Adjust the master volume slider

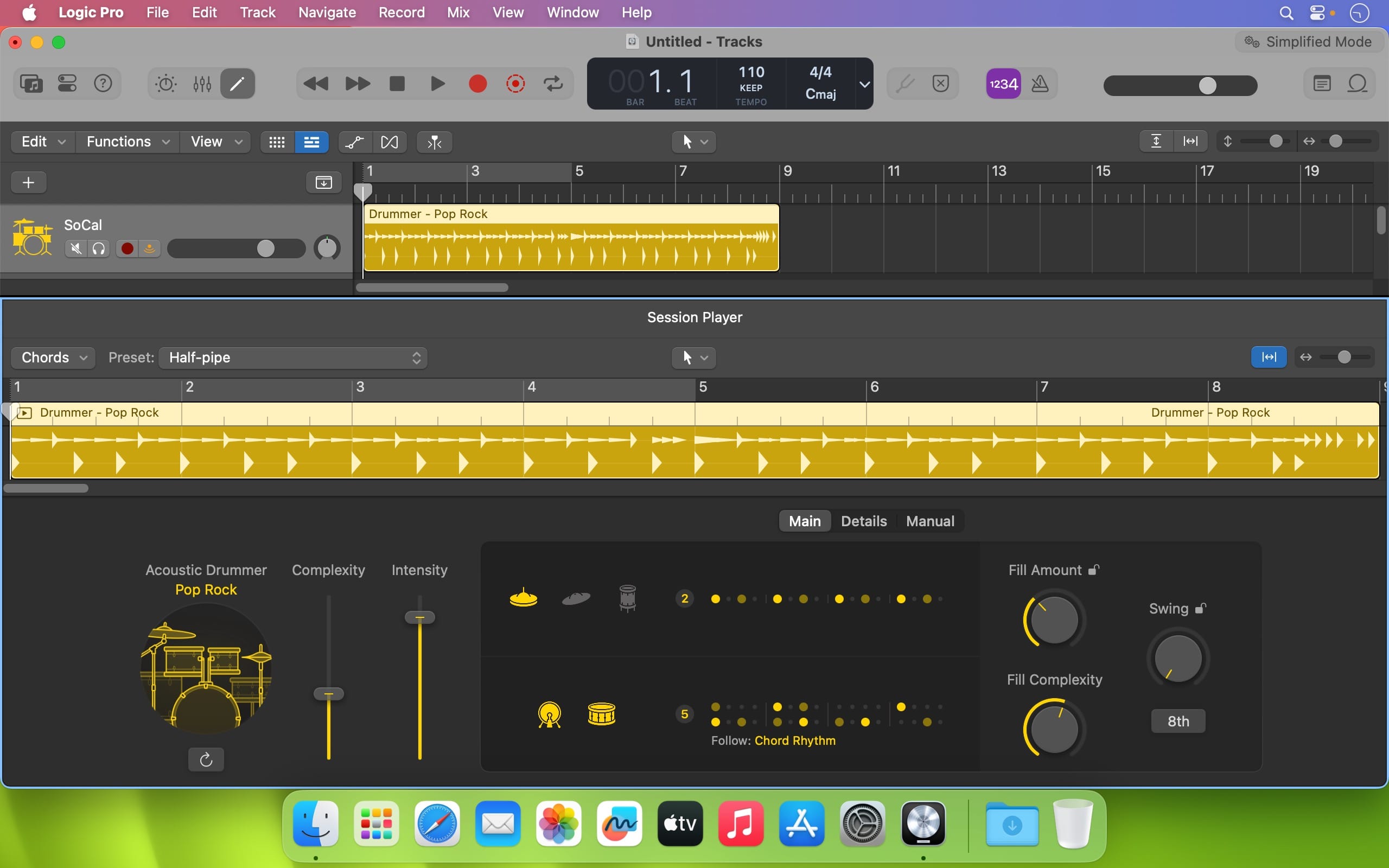(1180, 86)
